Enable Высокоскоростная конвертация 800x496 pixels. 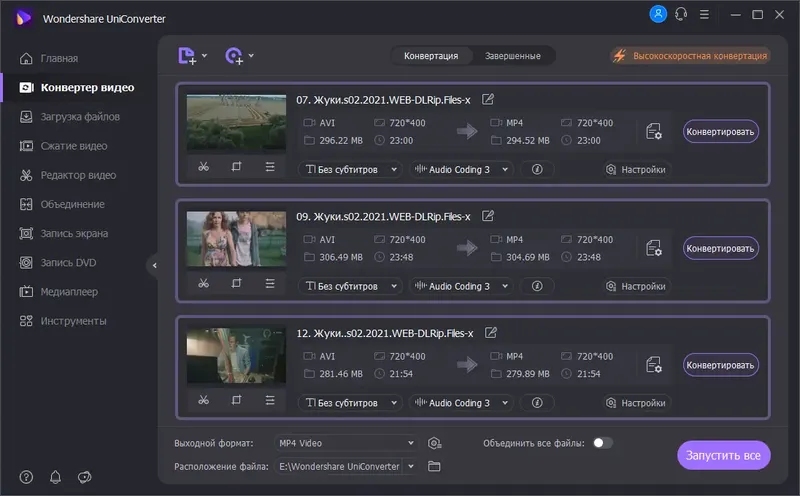tap(691, 56)
